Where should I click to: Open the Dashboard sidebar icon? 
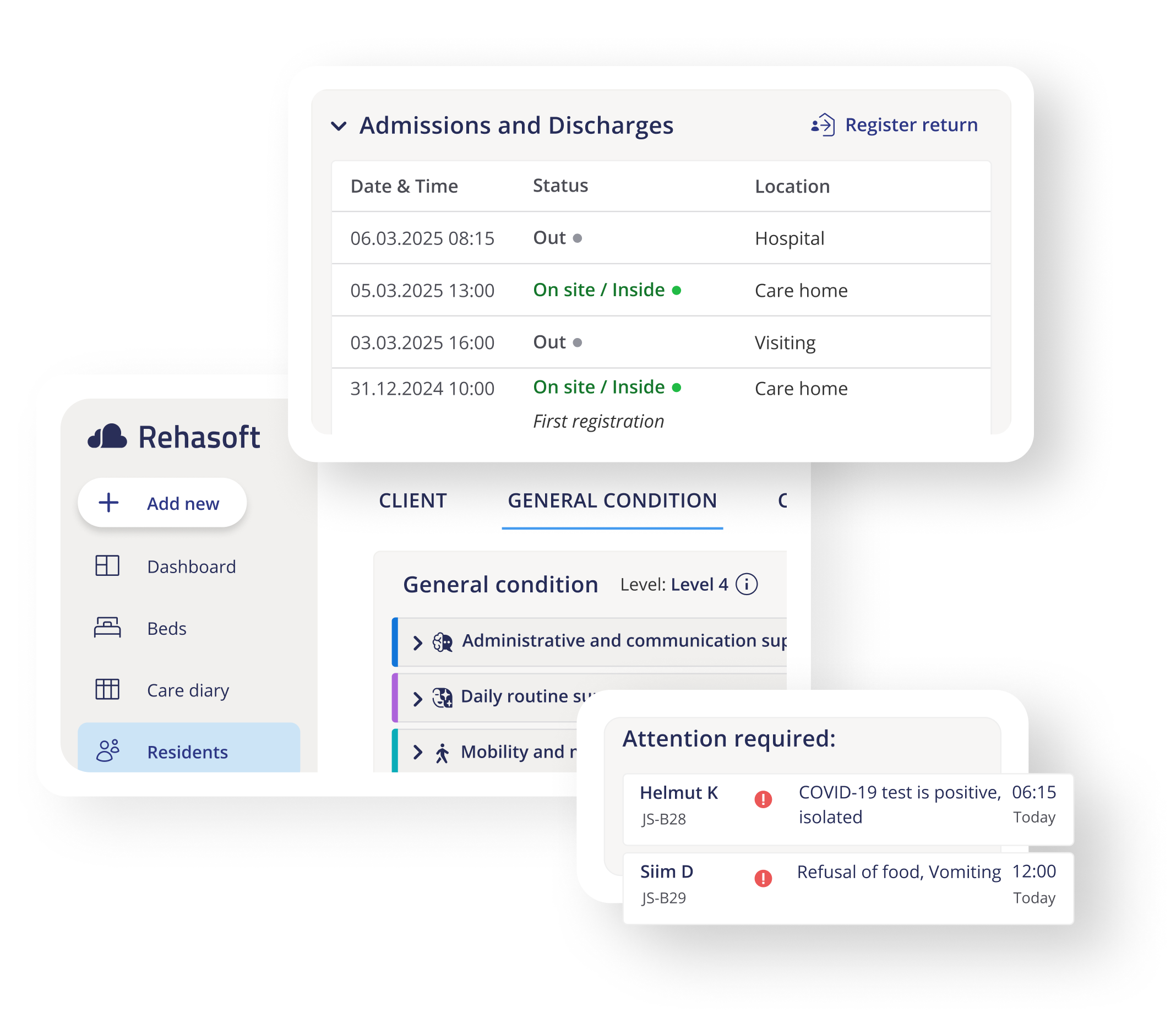tap(107, 566)
